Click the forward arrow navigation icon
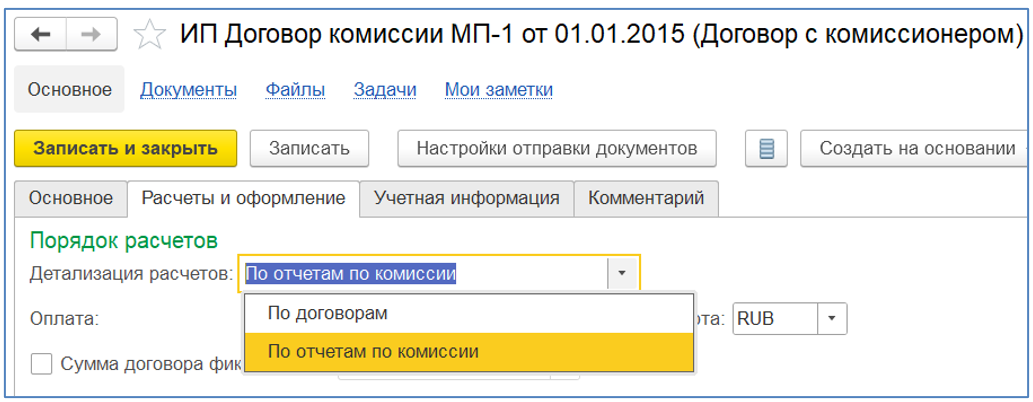Screen dimensions: 1033x402 point(90,35)
